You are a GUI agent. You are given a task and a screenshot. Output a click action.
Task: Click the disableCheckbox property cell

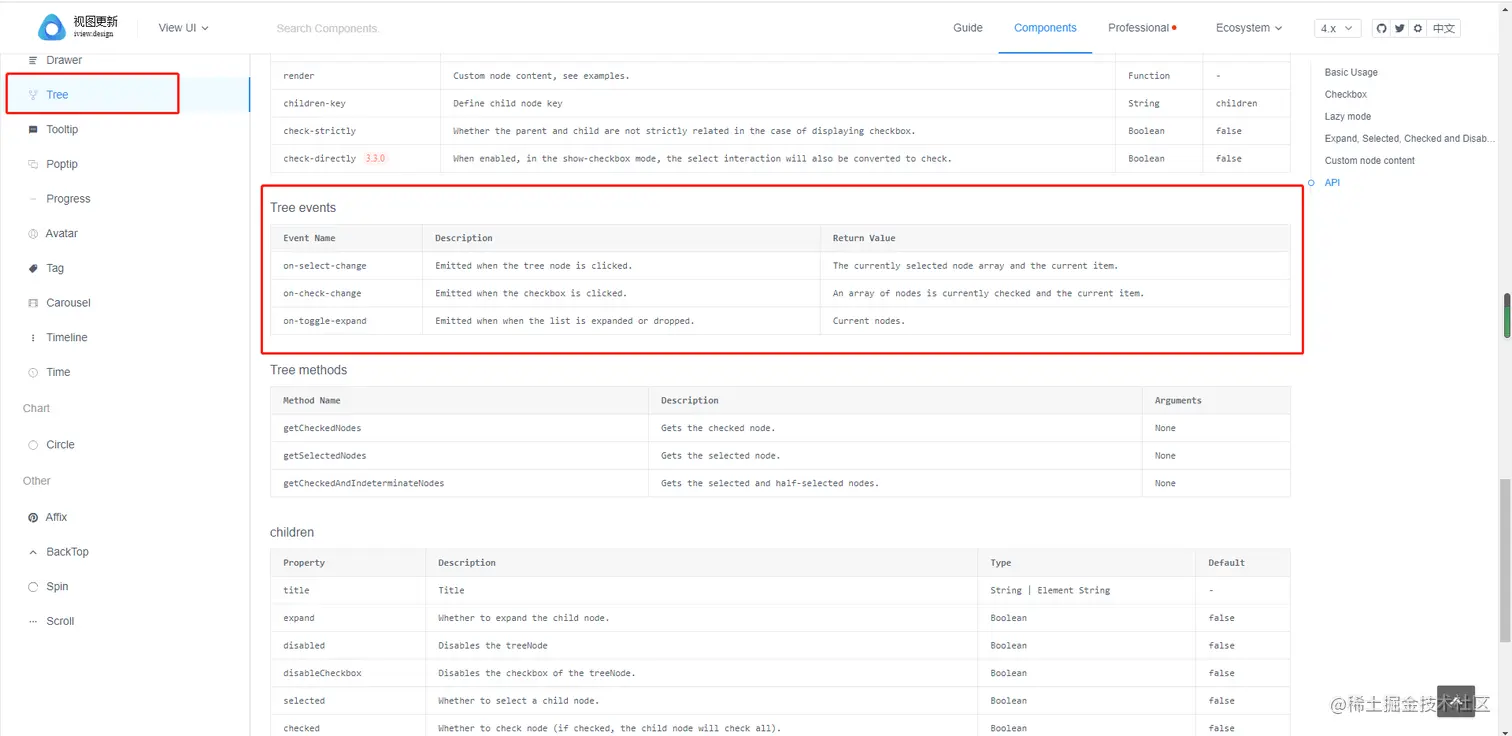348,673
